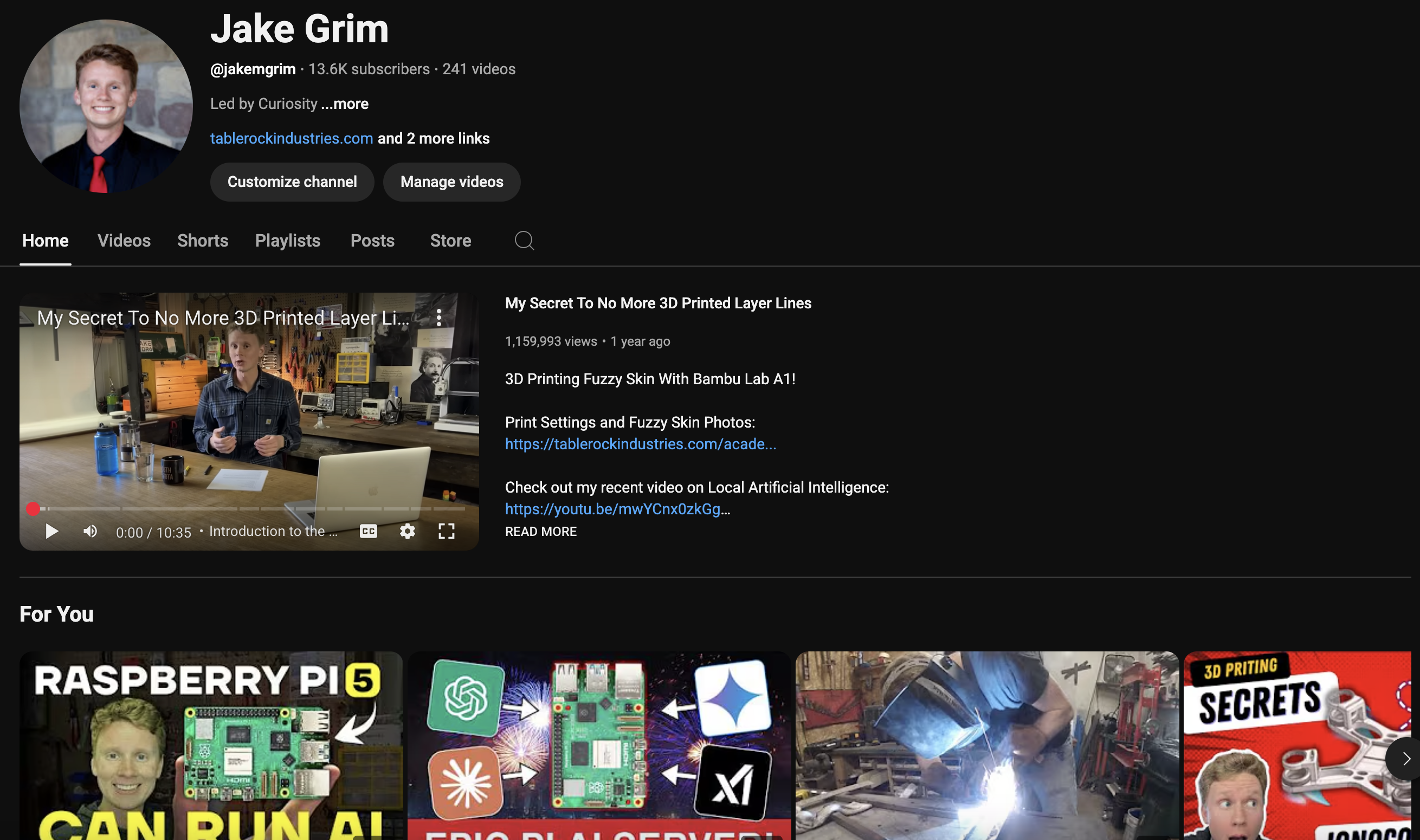Click Customize channel button
1420x840 pixels.
[x=292, y=182]
